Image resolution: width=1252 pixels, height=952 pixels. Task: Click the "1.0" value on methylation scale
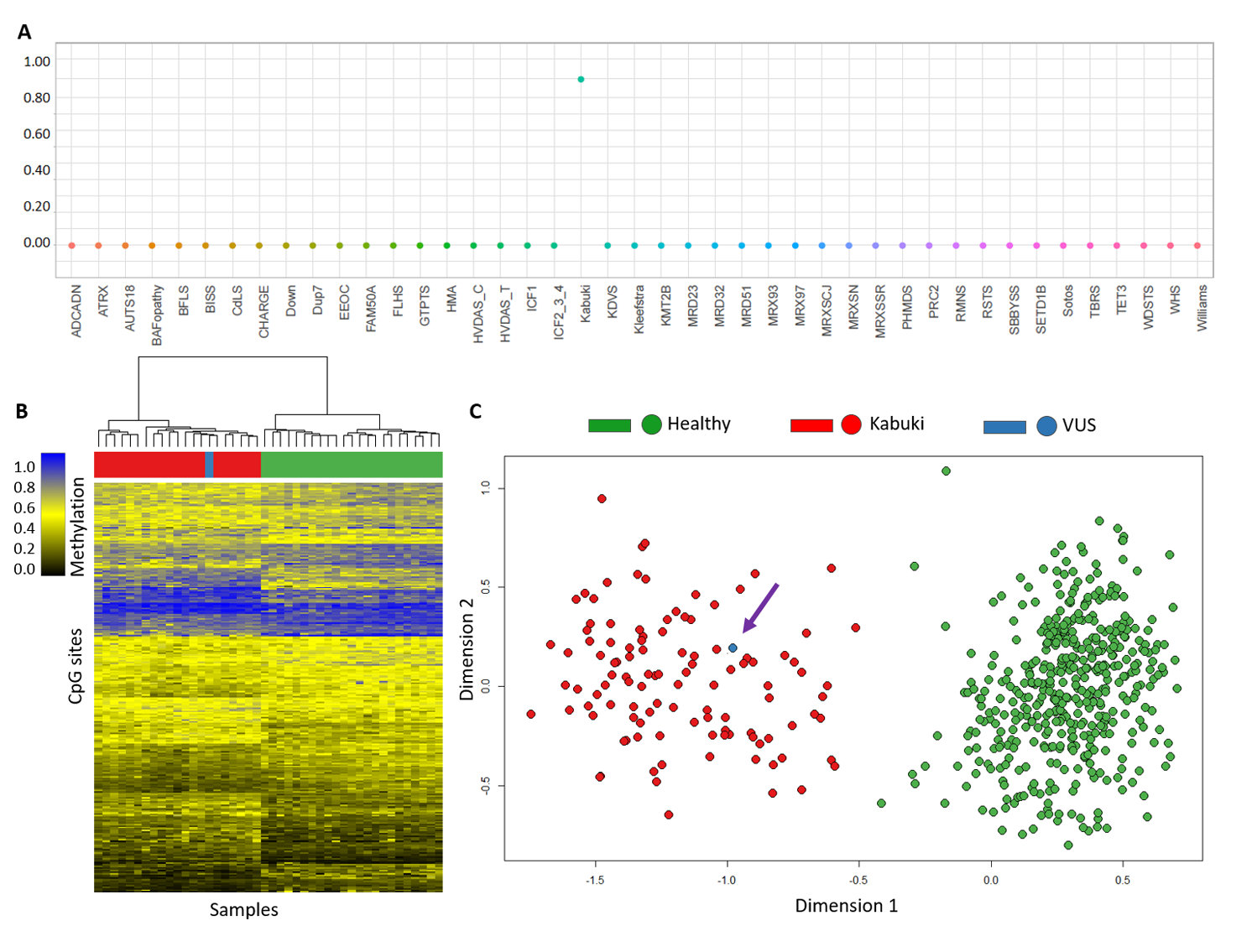[x=24, y=467]
